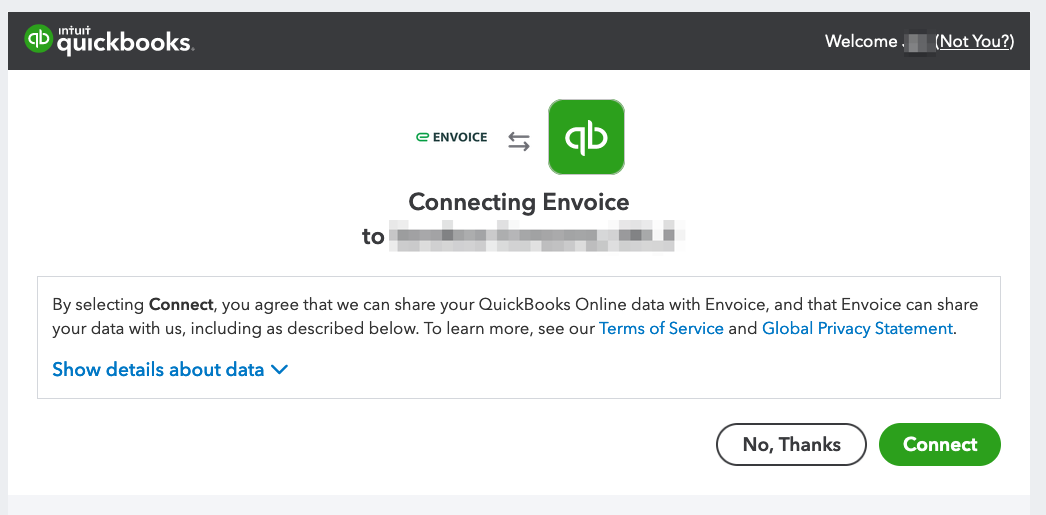Image resolution: width=1046 pixels, height=515 pixels.
Task: Click the blurred company name under the heading
Action: pyautogui.click(x=536, y=235)
